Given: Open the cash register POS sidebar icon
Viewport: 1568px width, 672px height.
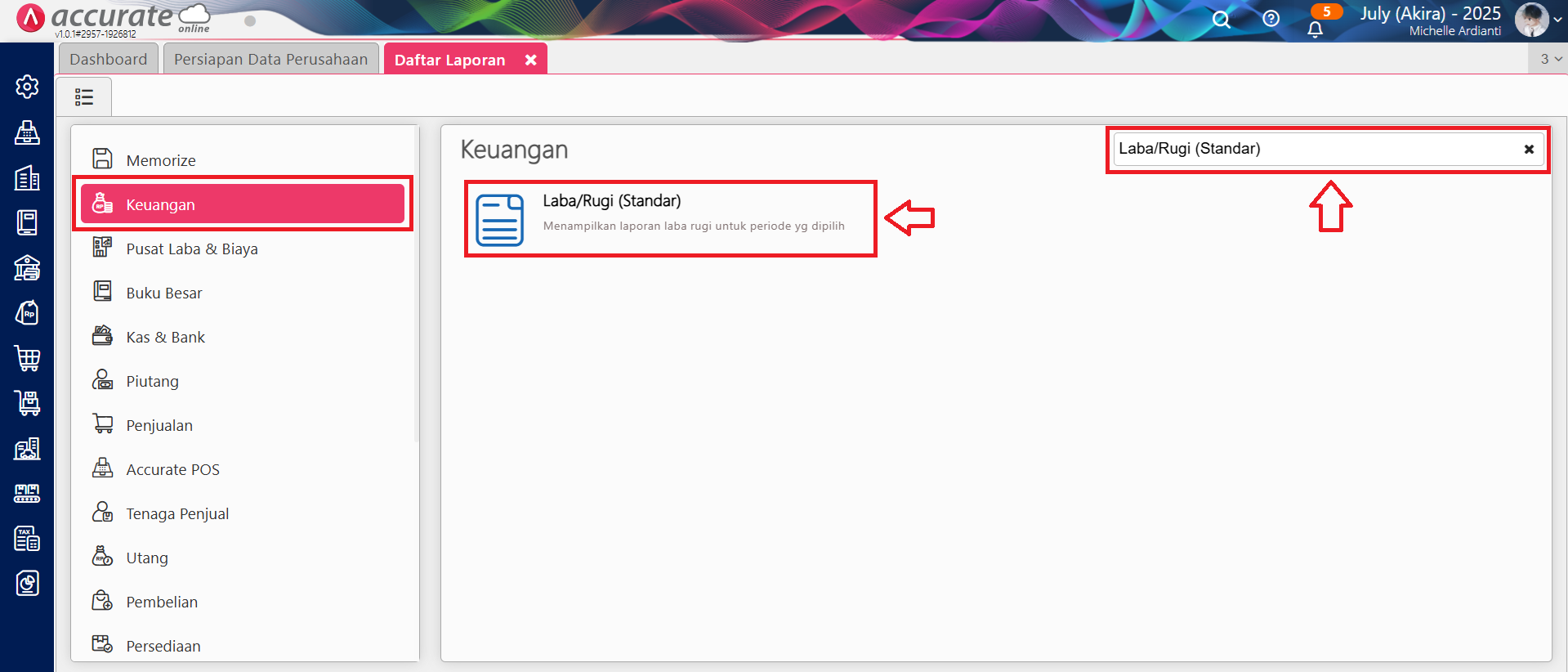Looking at the screenshot, I should click(x=27, y=132).
